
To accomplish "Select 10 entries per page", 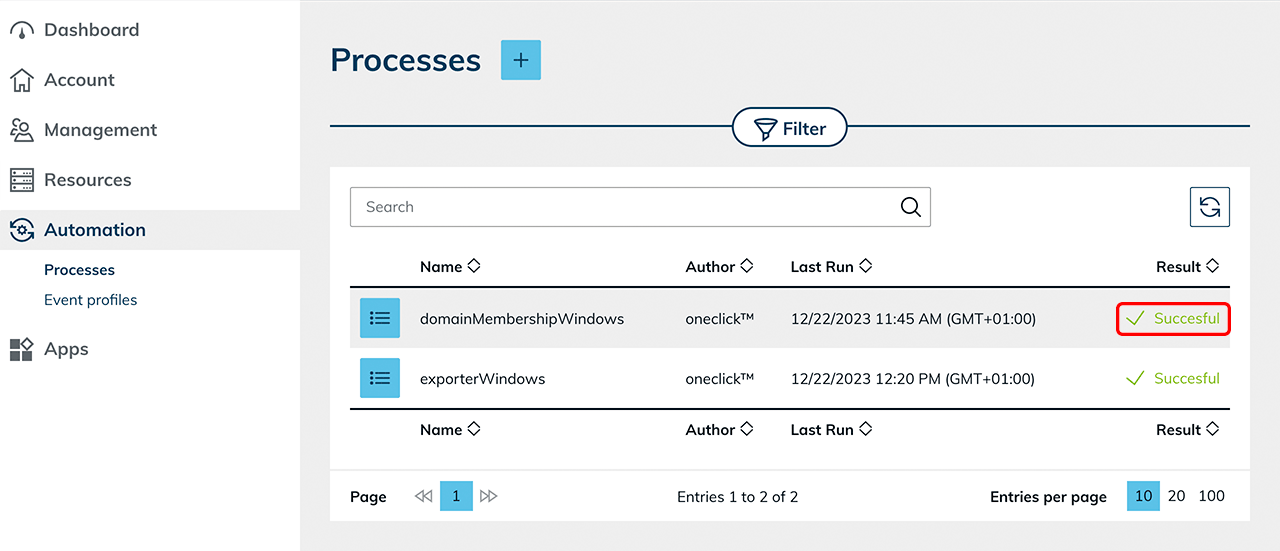I will pyautogui.click(x=1143, y=496).
